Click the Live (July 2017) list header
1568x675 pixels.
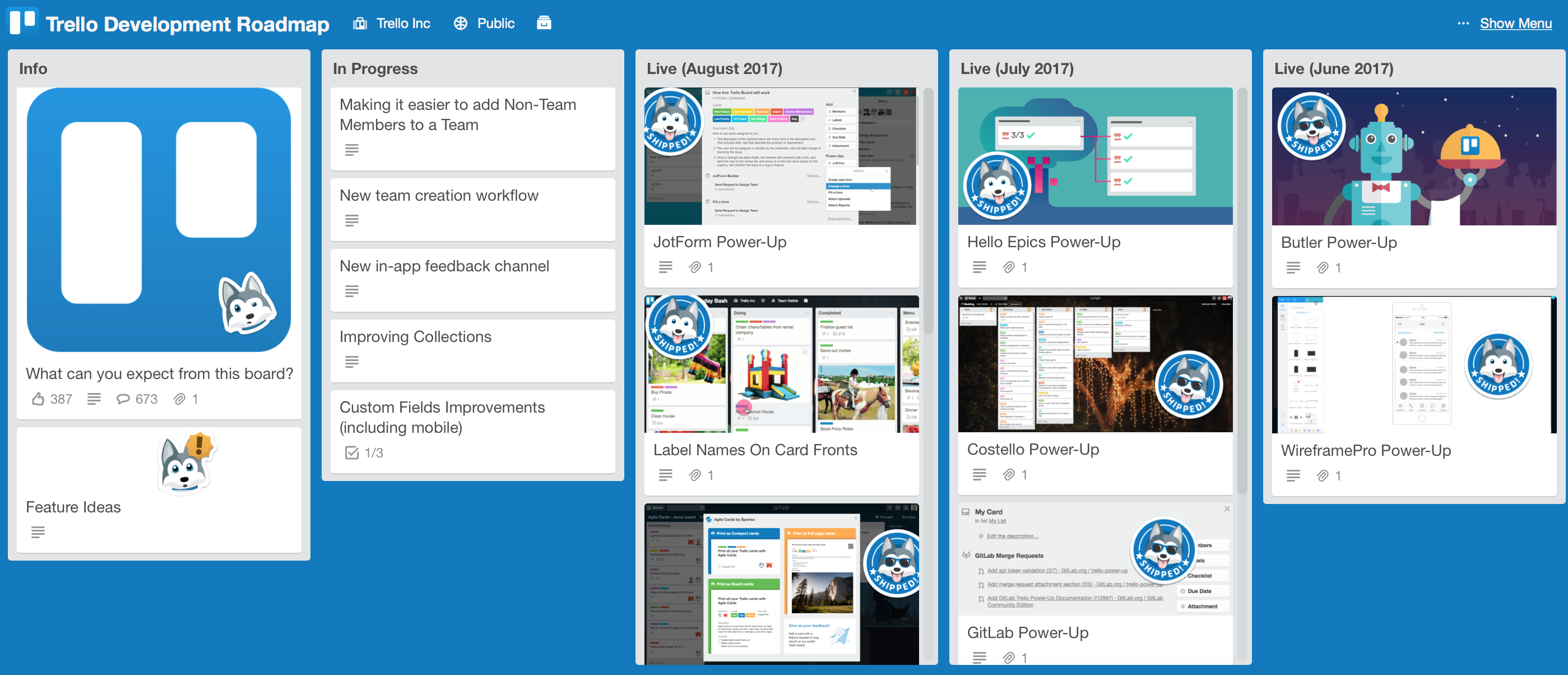(x=1017, y=69)
